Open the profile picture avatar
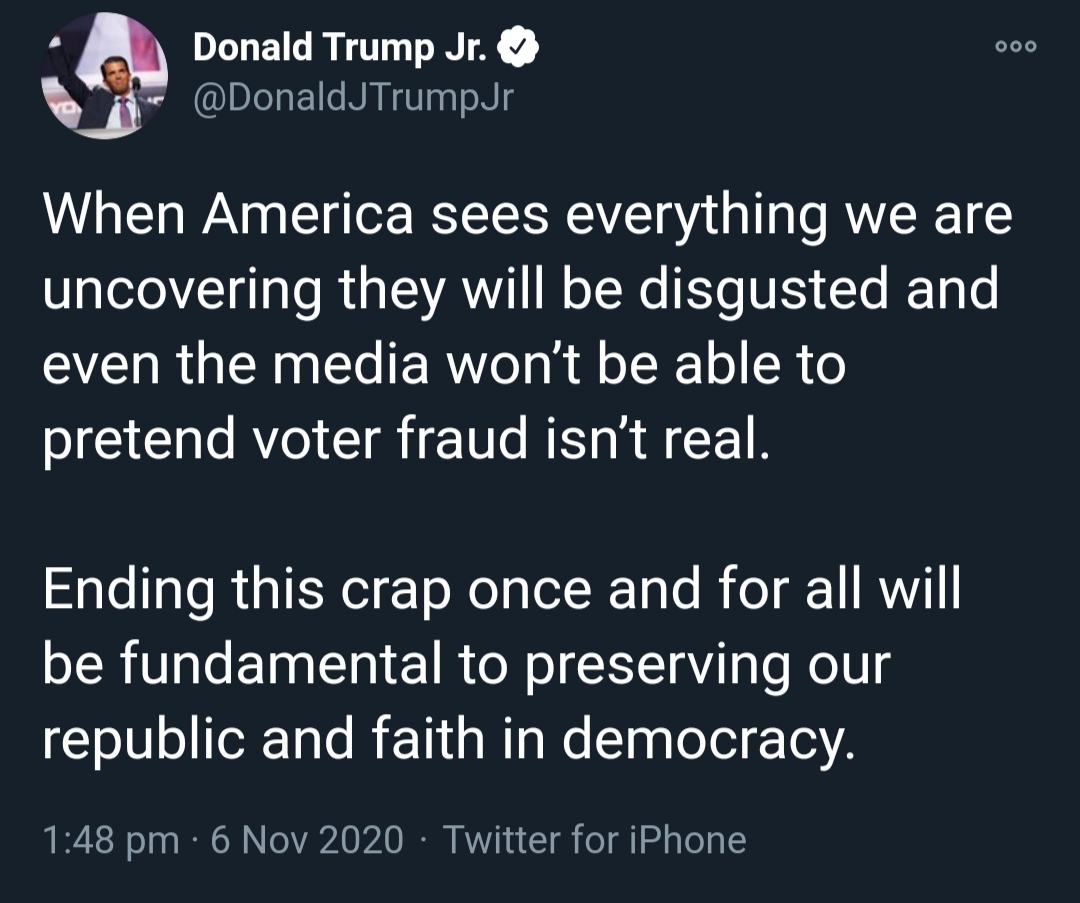 [104, 76]
